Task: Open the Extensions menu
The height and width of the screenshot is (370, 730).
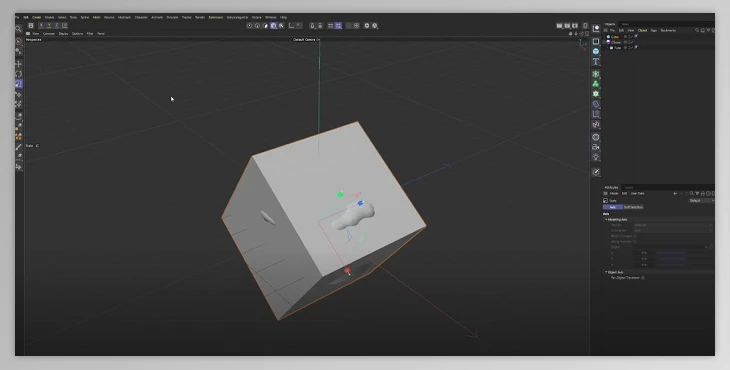Action: click(x=216, y=17)
